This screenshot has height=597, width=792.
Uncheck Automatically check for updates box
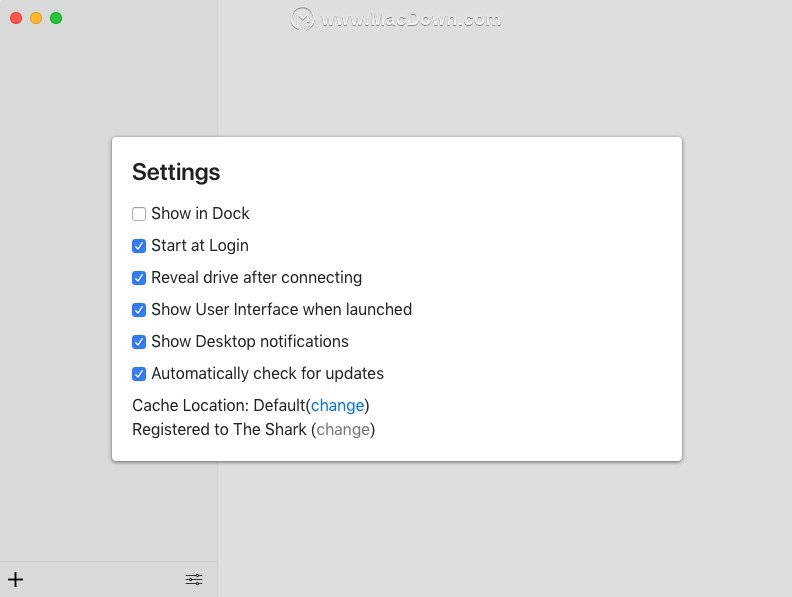[x=139, y=374]
